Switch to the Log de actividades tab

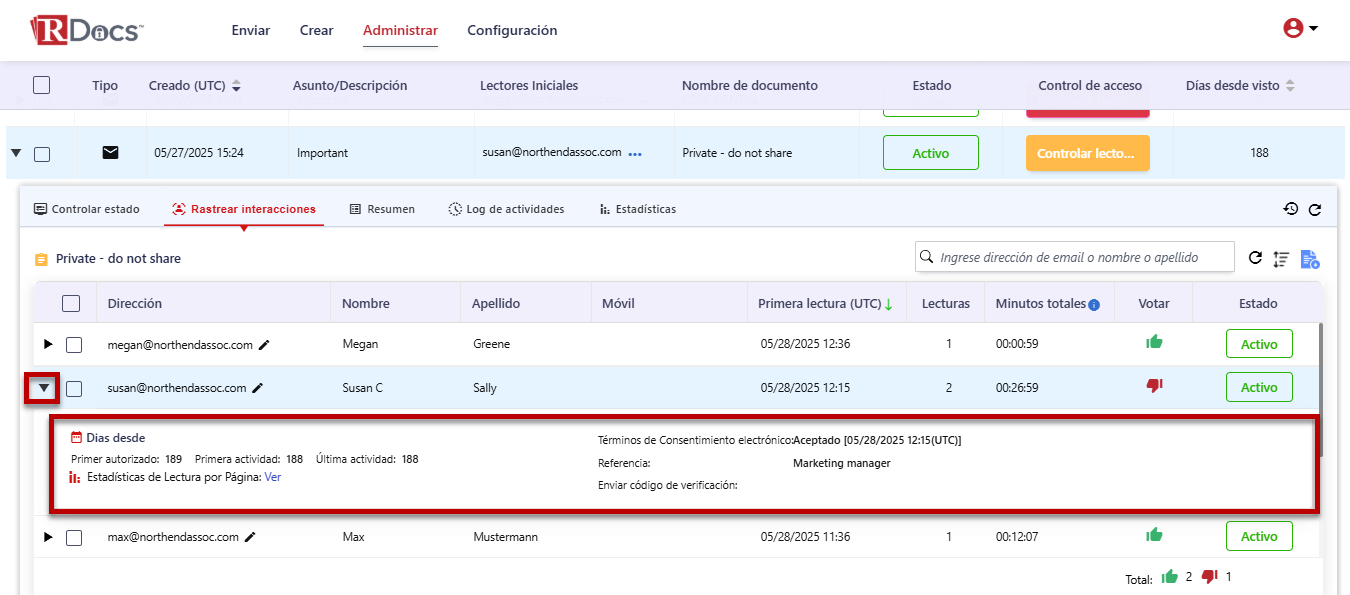[507, 209]
